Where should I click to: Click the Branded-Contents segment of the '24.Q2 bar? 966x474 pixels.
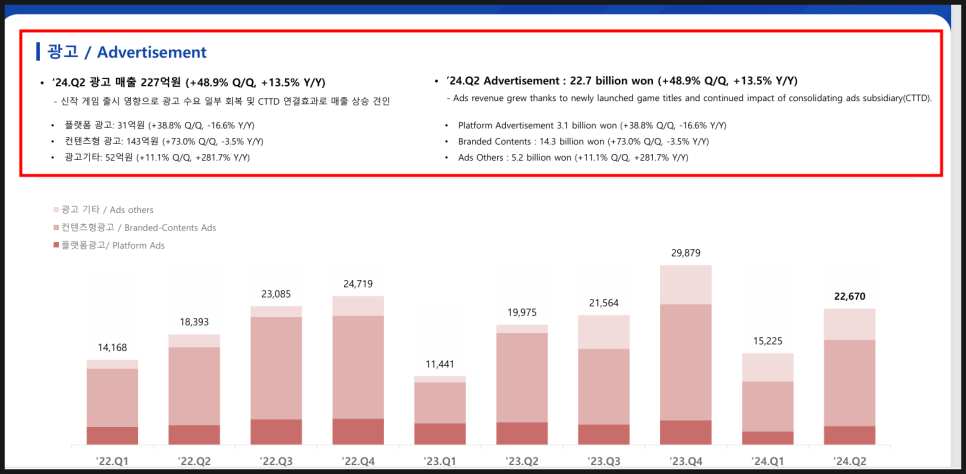click(x=850, y=383)
